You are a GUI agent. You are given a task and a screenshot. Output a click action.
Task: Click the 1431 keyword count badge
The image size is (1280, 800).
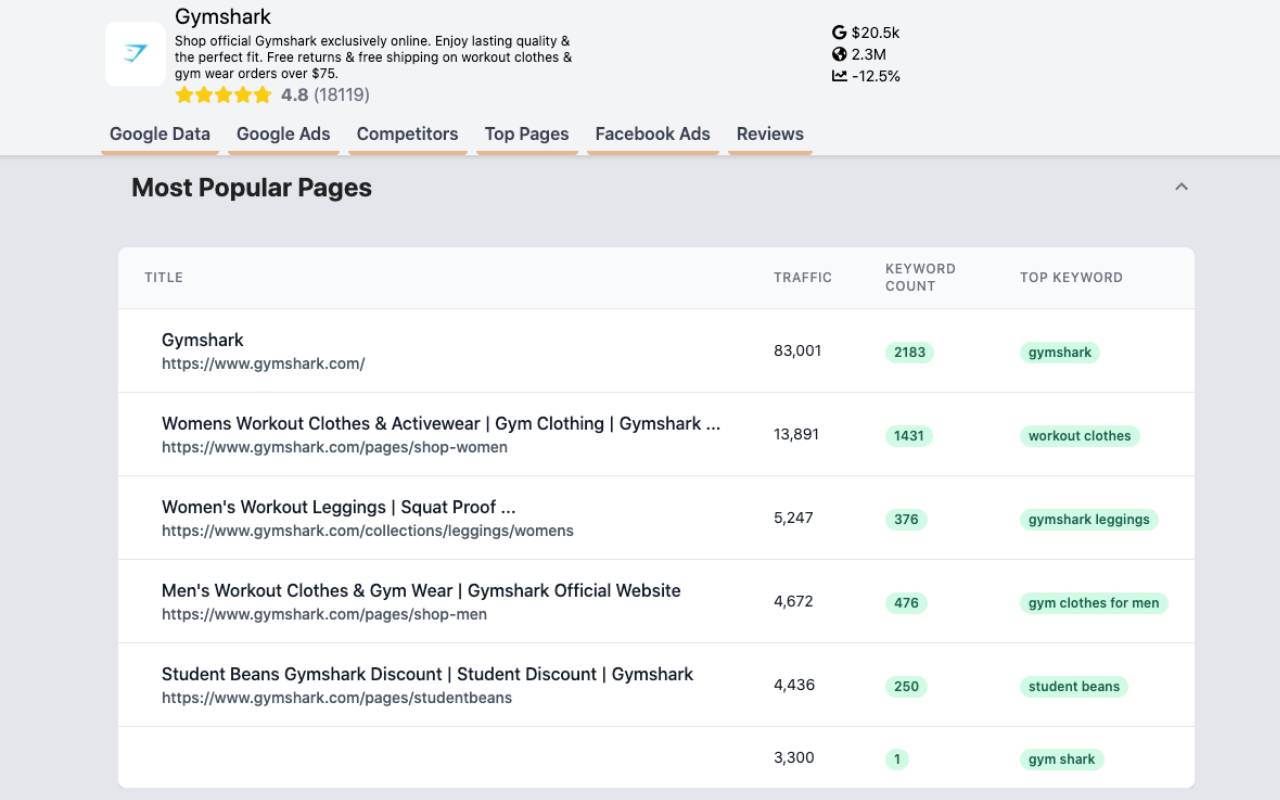[x=909, y=436]
